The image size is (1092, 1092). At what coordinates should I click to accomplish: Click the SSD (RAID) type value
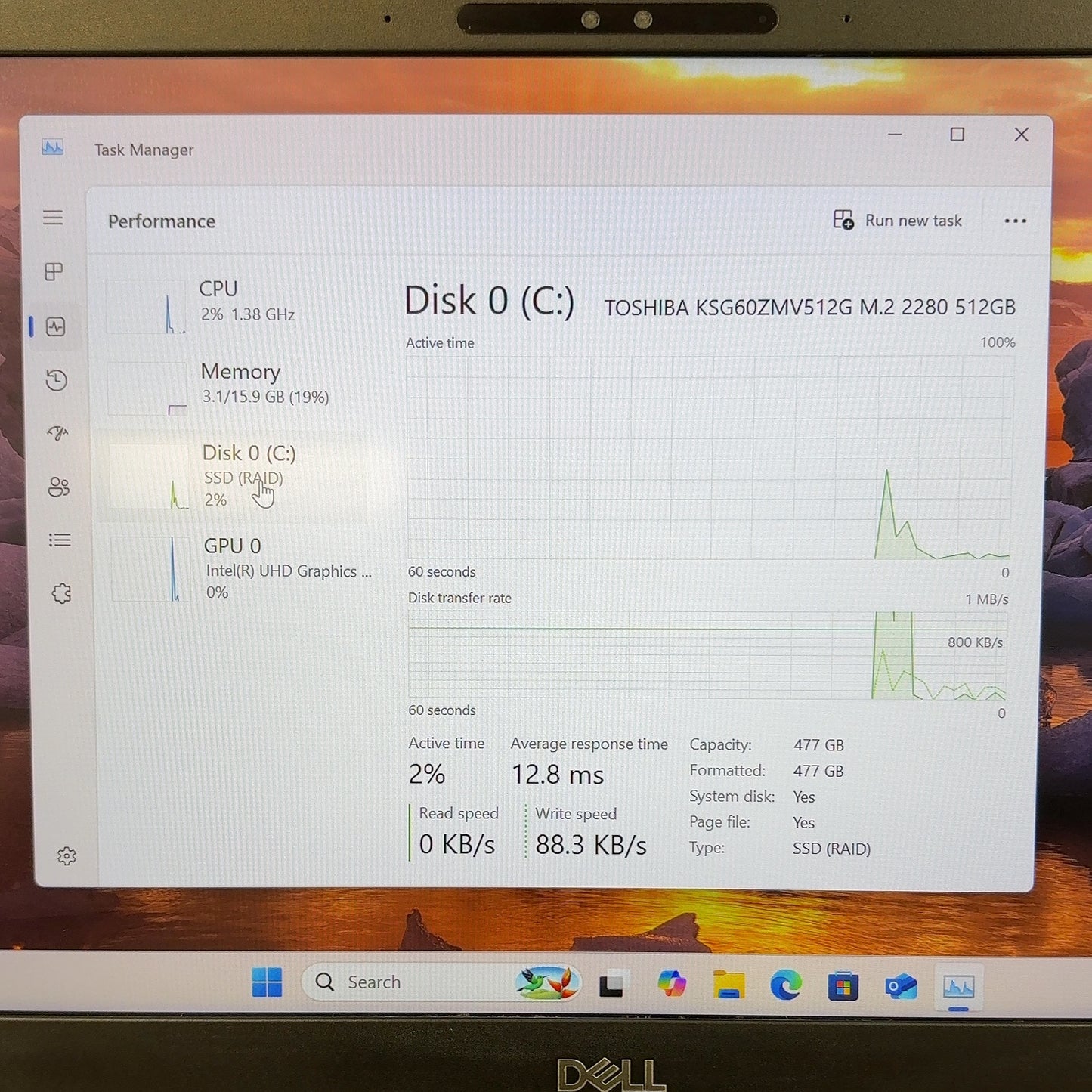coord(831,849)
